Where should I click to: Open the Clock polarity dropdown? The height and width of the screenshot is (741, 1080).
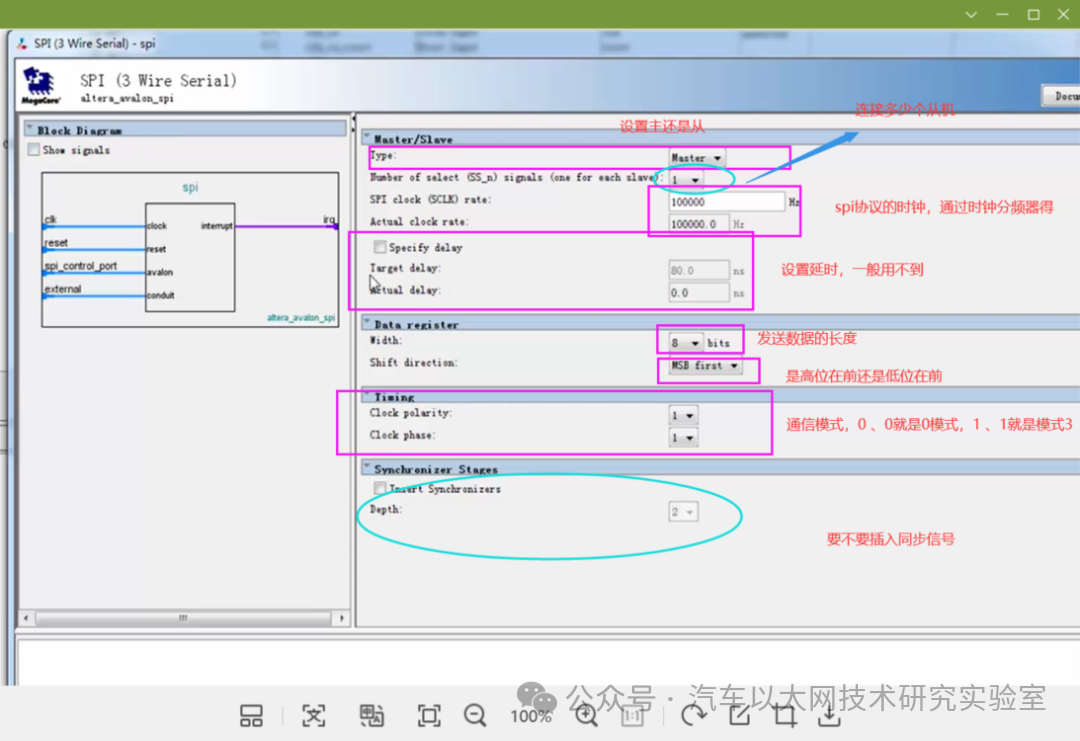click(x=683, y=415)
